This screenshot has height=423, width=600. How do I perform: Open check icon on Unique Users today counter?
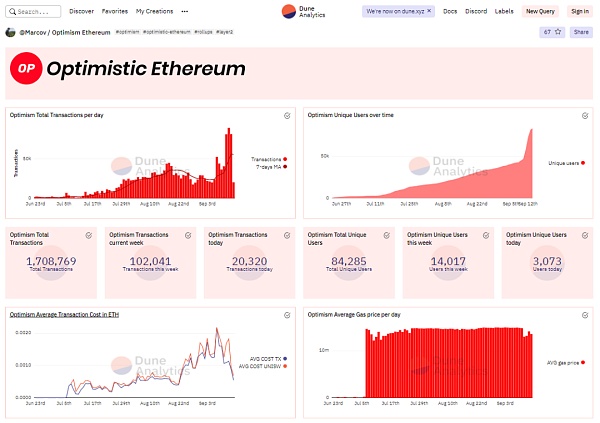tap(585, 235)
